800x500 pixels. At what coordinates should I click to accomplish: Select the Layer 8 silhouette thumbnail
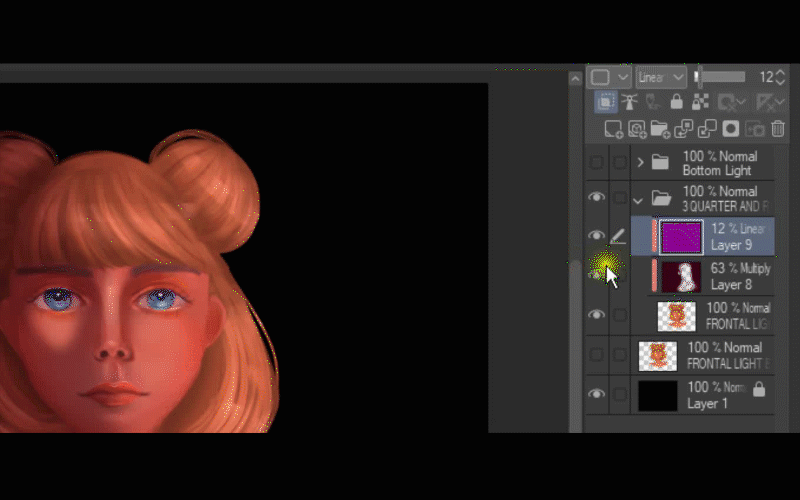[x=681, y=277]
